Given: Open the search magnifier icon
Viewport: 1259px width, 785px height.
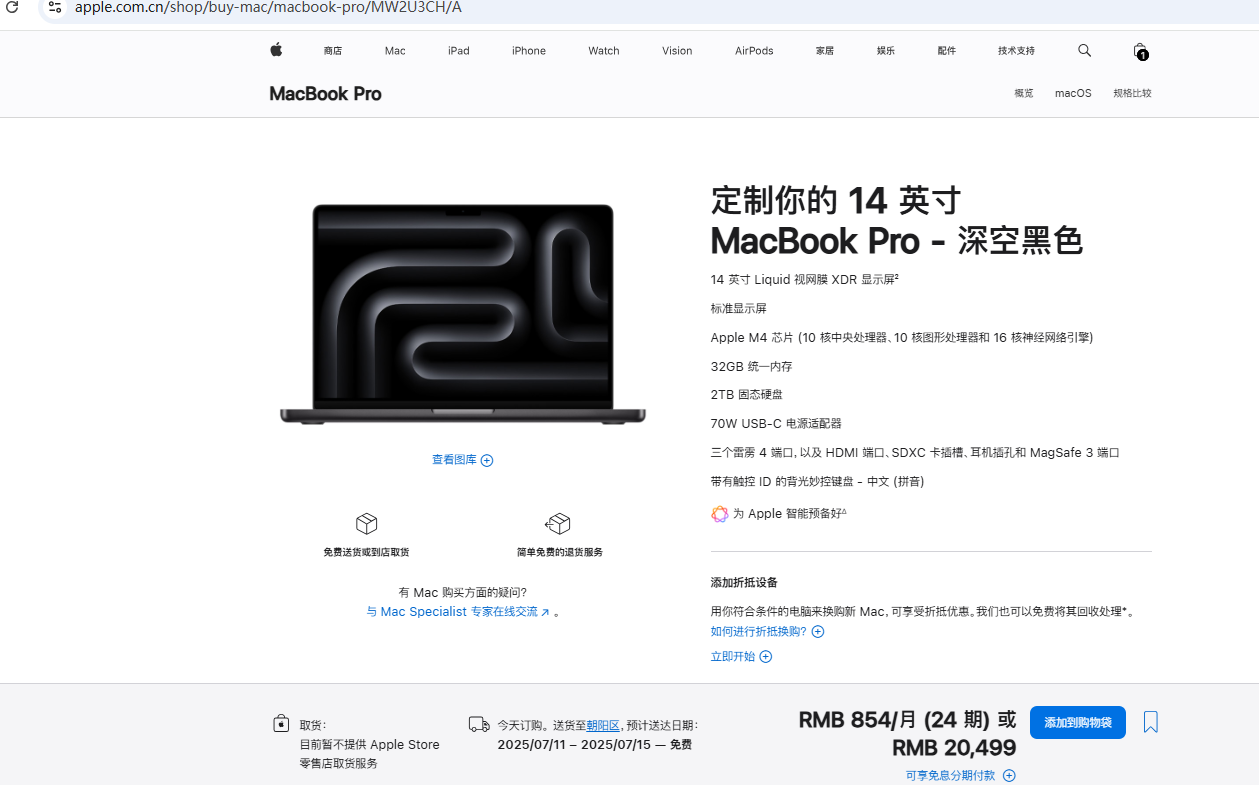Looking at the screenshot, I should 1085,50.
